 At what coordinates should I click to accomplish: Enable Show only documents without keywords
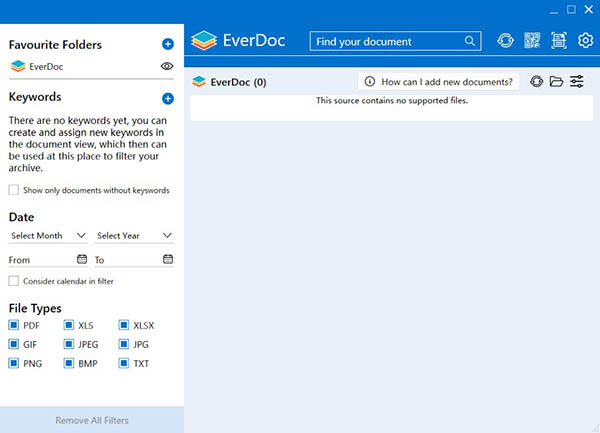tap(14, 190)
